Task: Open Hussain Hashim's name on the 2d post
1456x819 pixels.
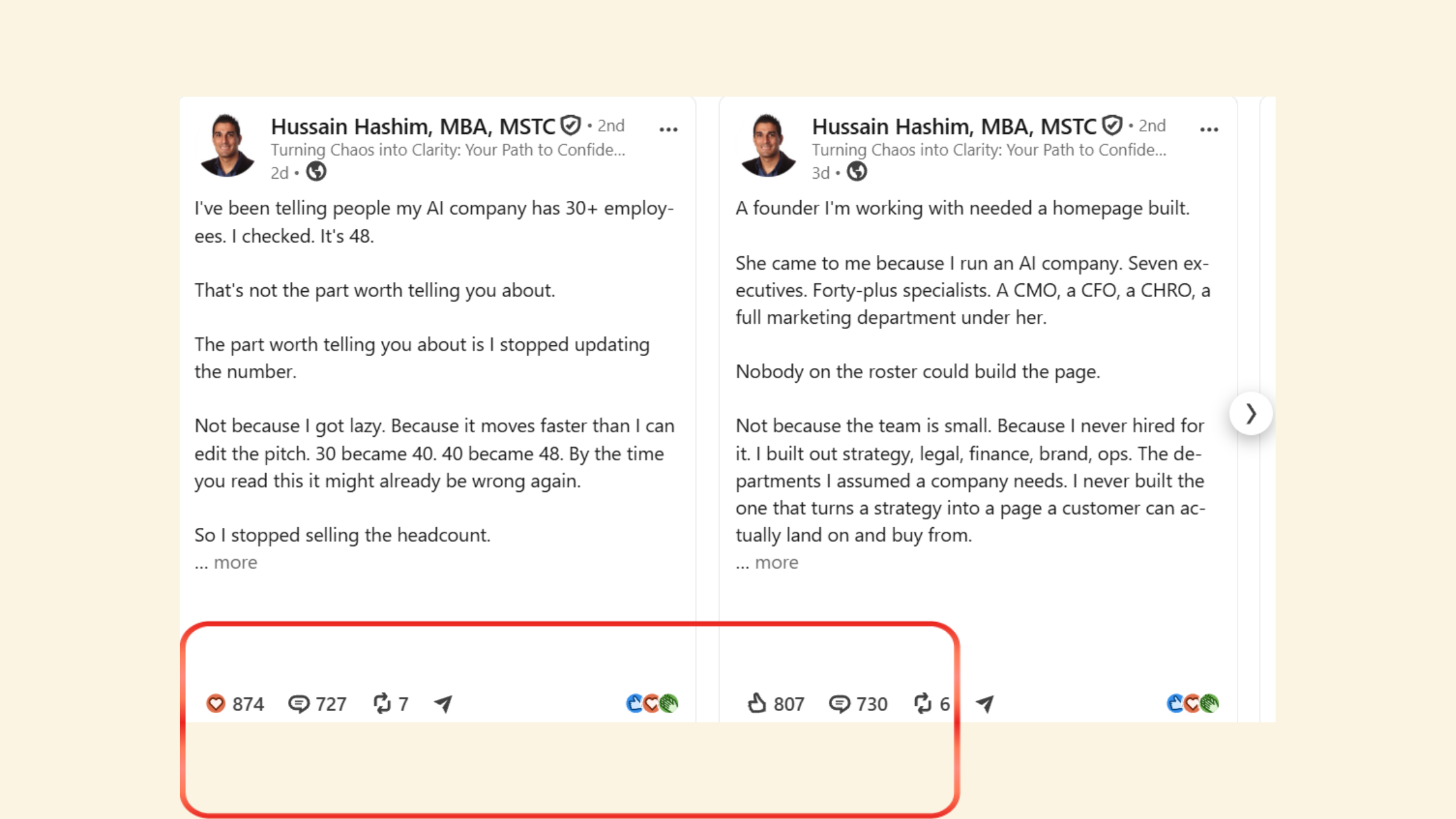Action: pos(413,126)
